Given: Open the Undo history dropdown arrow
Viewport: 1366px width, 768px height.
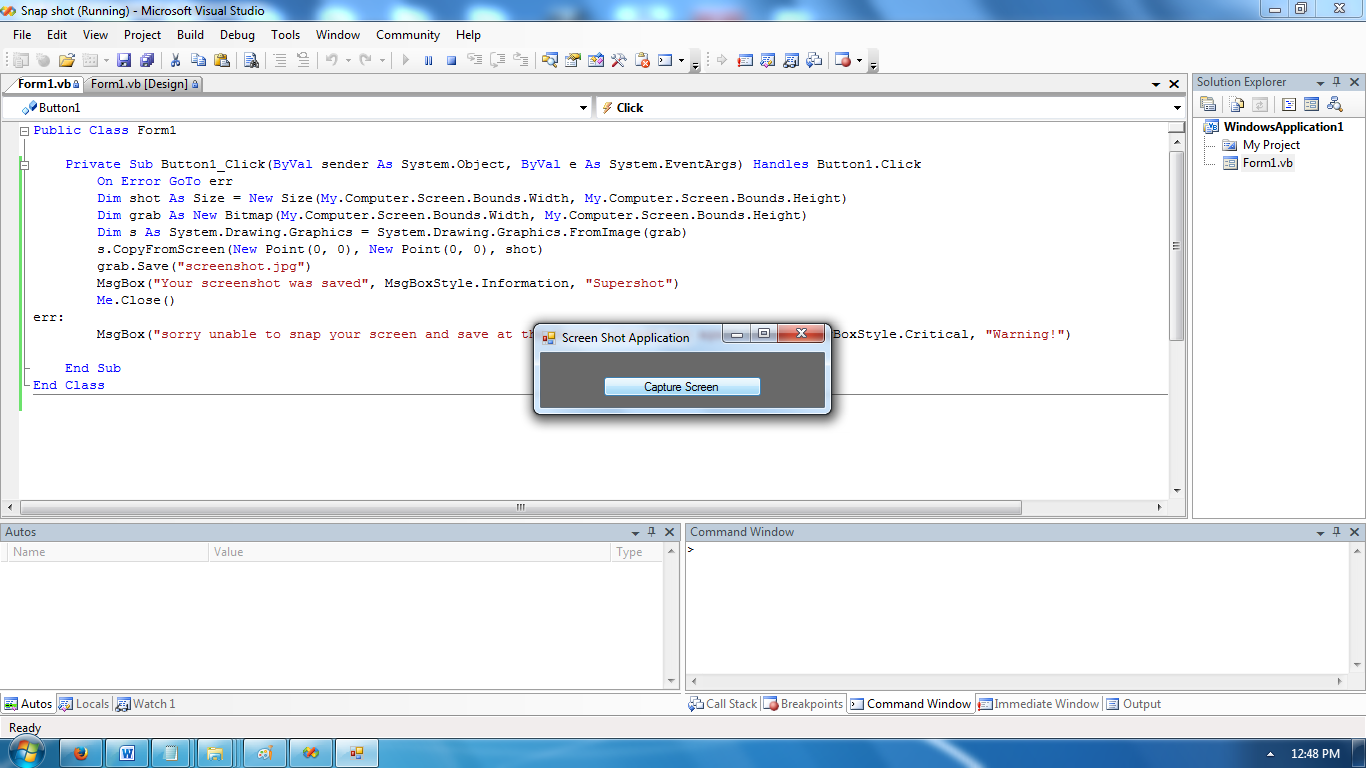Looking at the screenshot, I should coord(349,60).
